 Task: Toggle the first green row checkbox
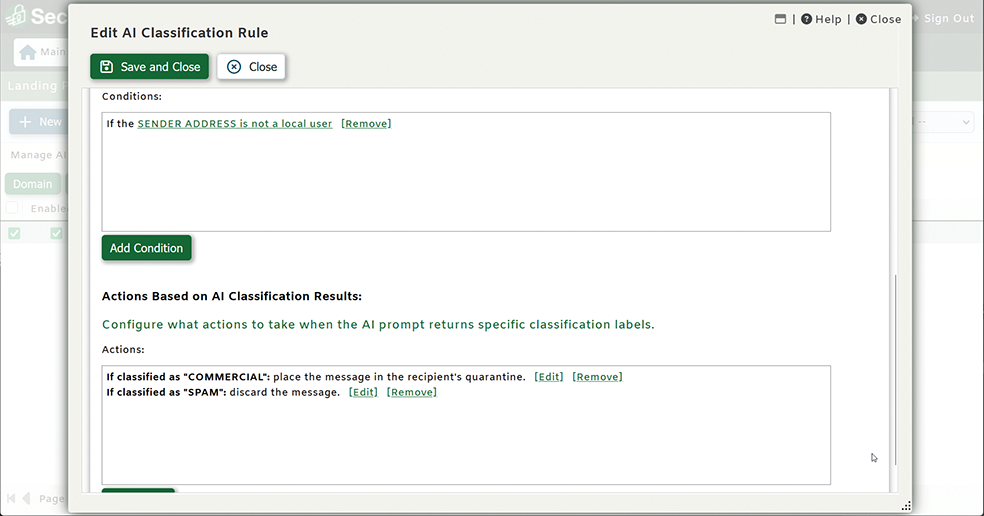[14, 233]
